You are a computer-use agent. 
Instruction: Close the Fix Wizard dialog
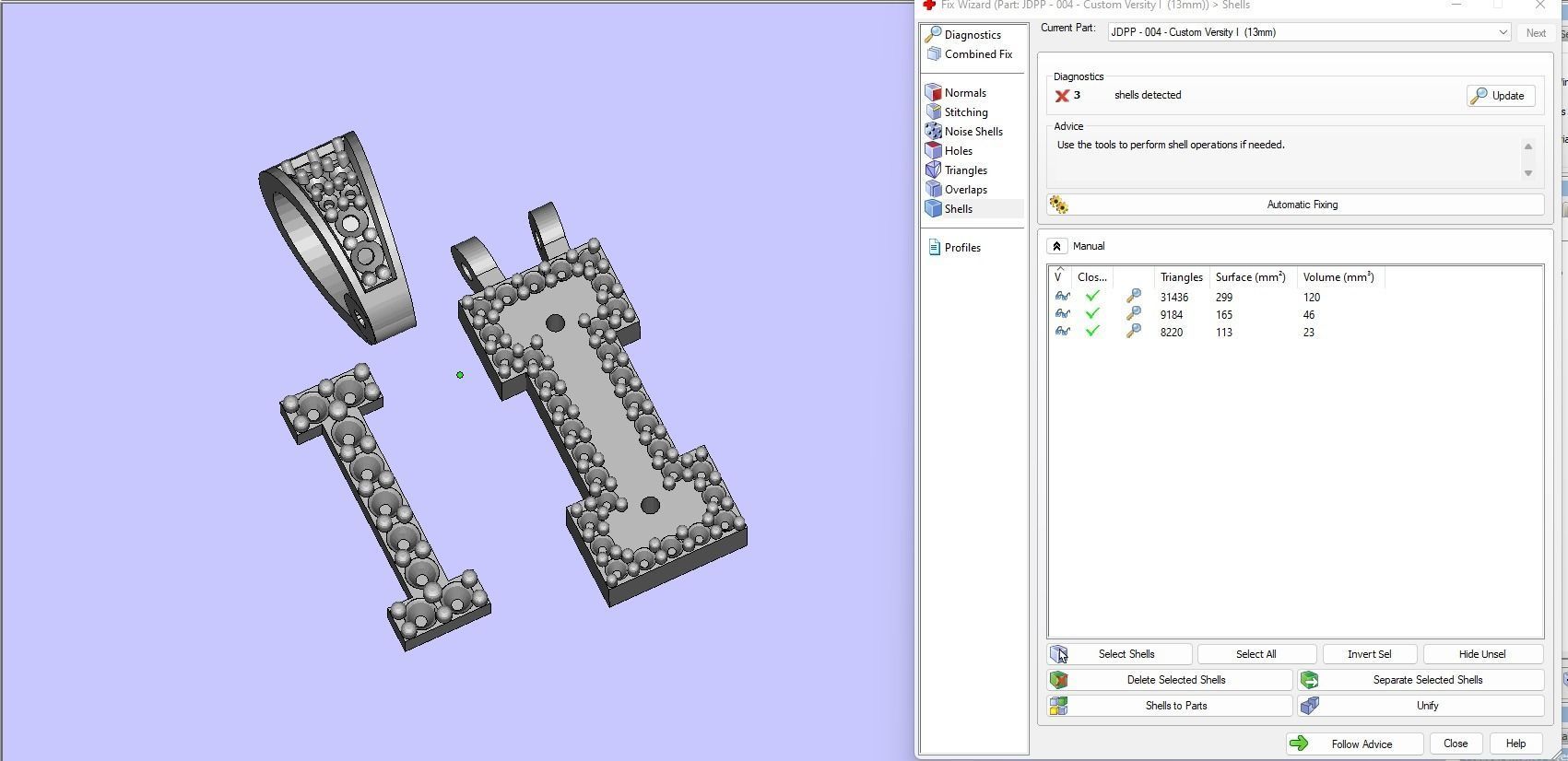coord(1456,744)
